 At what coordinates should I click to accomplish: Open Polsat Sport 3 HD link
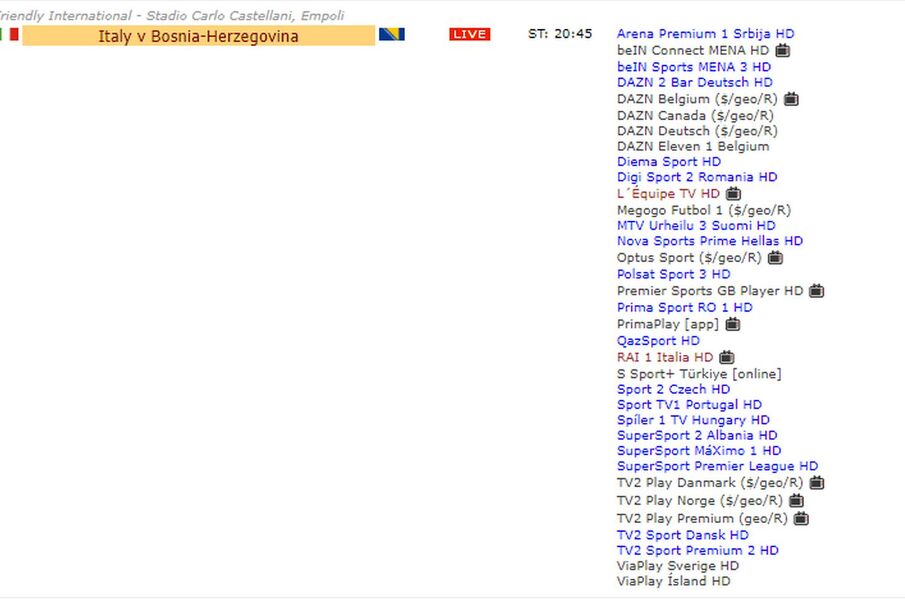674,275
